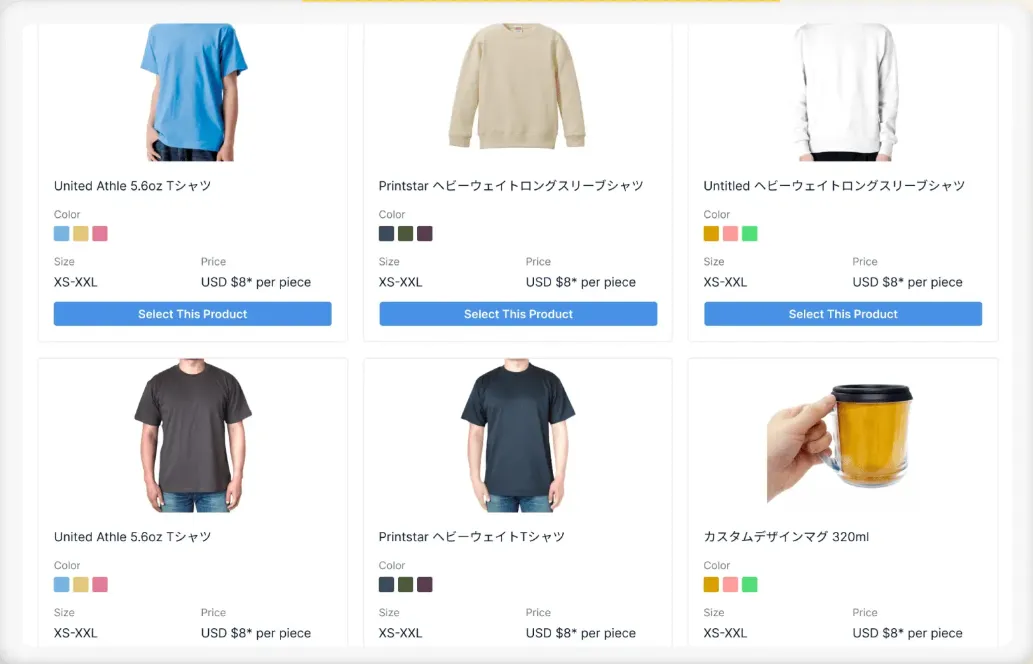Screen dimensions: 1033x664
Task: Select salmon pink swatch on the mug card
Action: tap(730, 585)
